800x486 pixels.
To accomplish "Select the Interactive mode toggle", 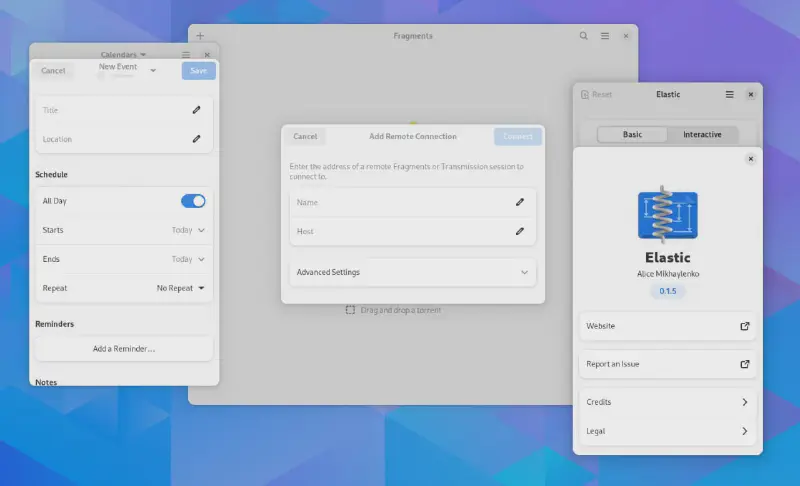I will pos(701,134).
